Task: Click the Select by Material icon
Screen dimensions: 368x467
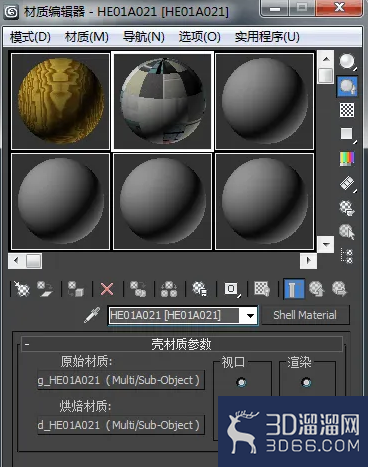Action: click(x=347, y=232)
